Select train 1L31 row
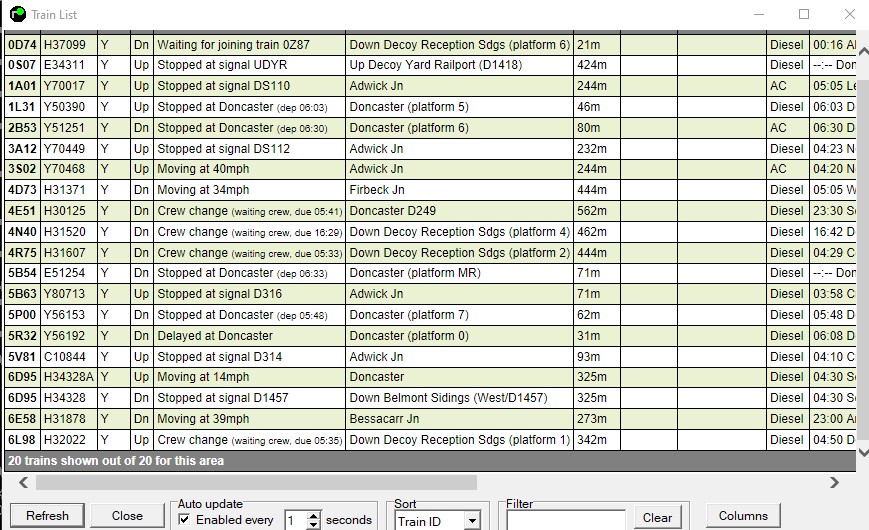Viewport: 869px width, 530px height. pos(430,106)
